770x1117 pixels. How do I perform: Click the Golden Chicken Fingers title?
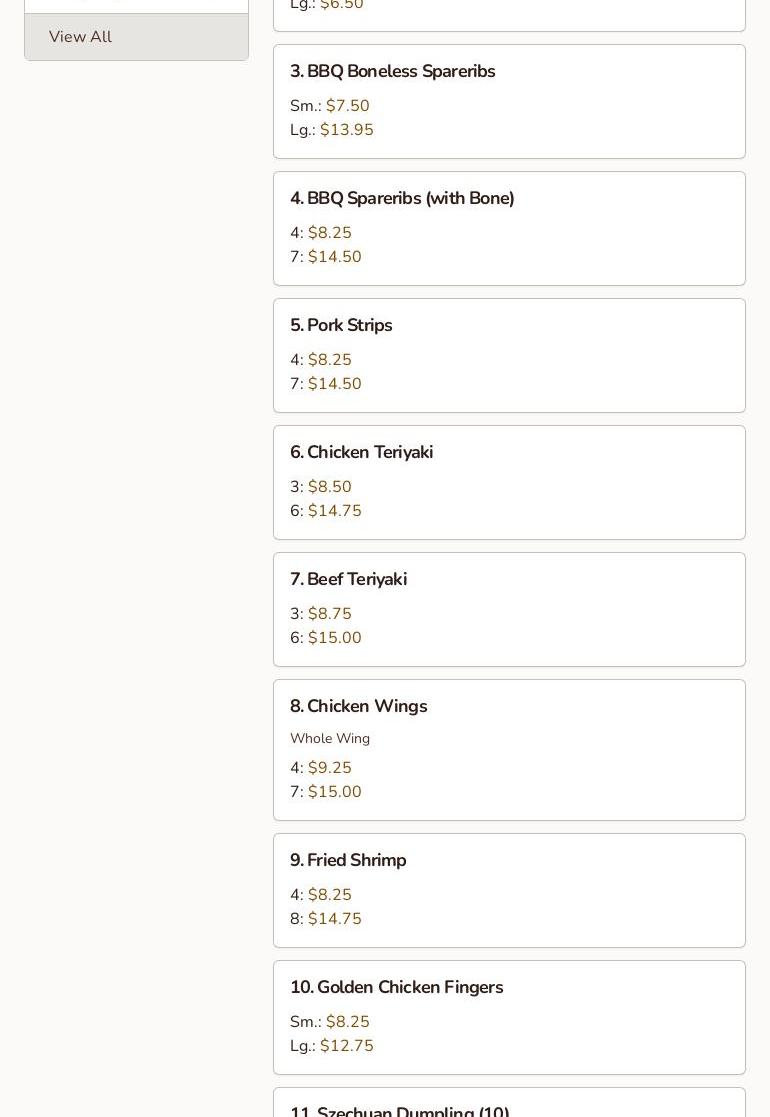point(396,988)
